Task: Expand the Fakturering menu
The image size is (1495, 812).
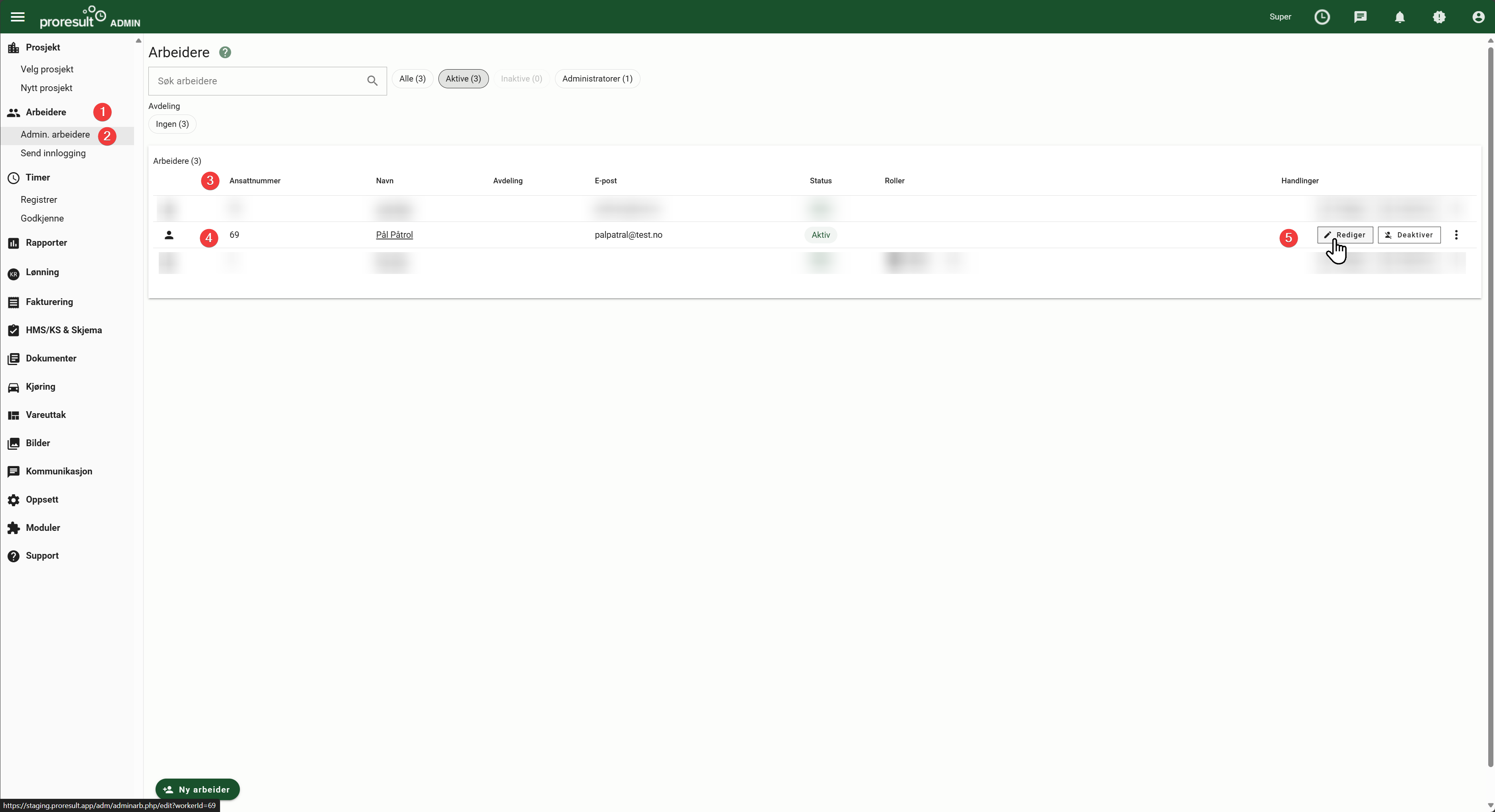Action: click(x=49, y=302)
